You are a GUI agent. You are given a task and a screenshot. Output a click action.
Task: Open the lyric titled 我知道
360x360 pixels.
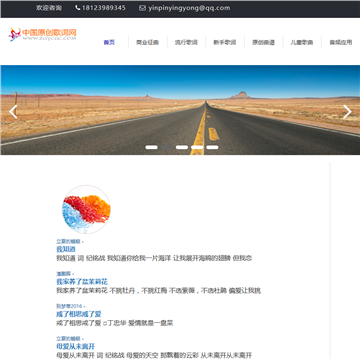point(66,249)
